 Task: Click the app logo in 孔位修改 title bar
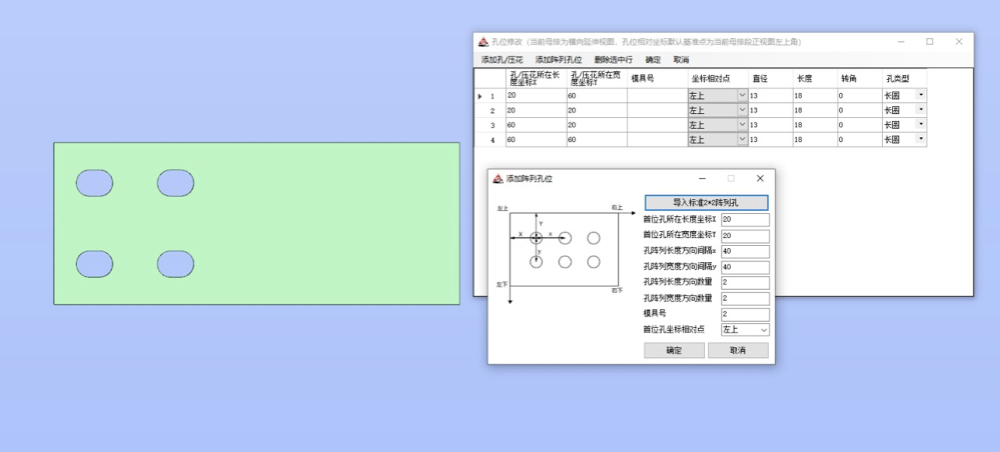482,42
